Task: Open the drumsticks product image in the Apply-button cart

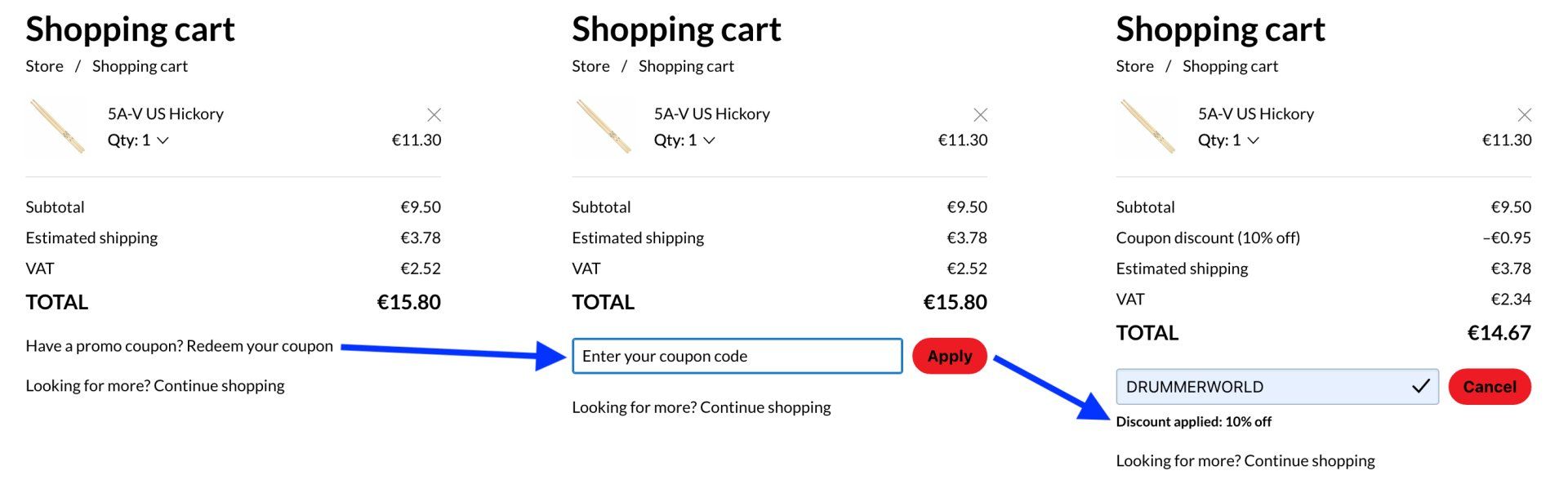Action: (604, 127)
